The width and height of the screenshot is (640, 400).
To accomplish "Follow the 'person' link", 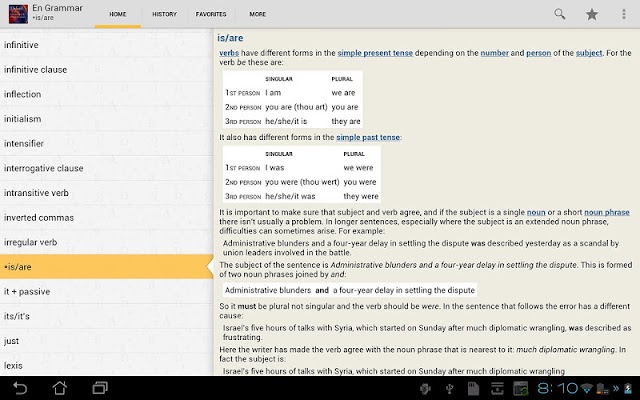I will pos(538,53).
